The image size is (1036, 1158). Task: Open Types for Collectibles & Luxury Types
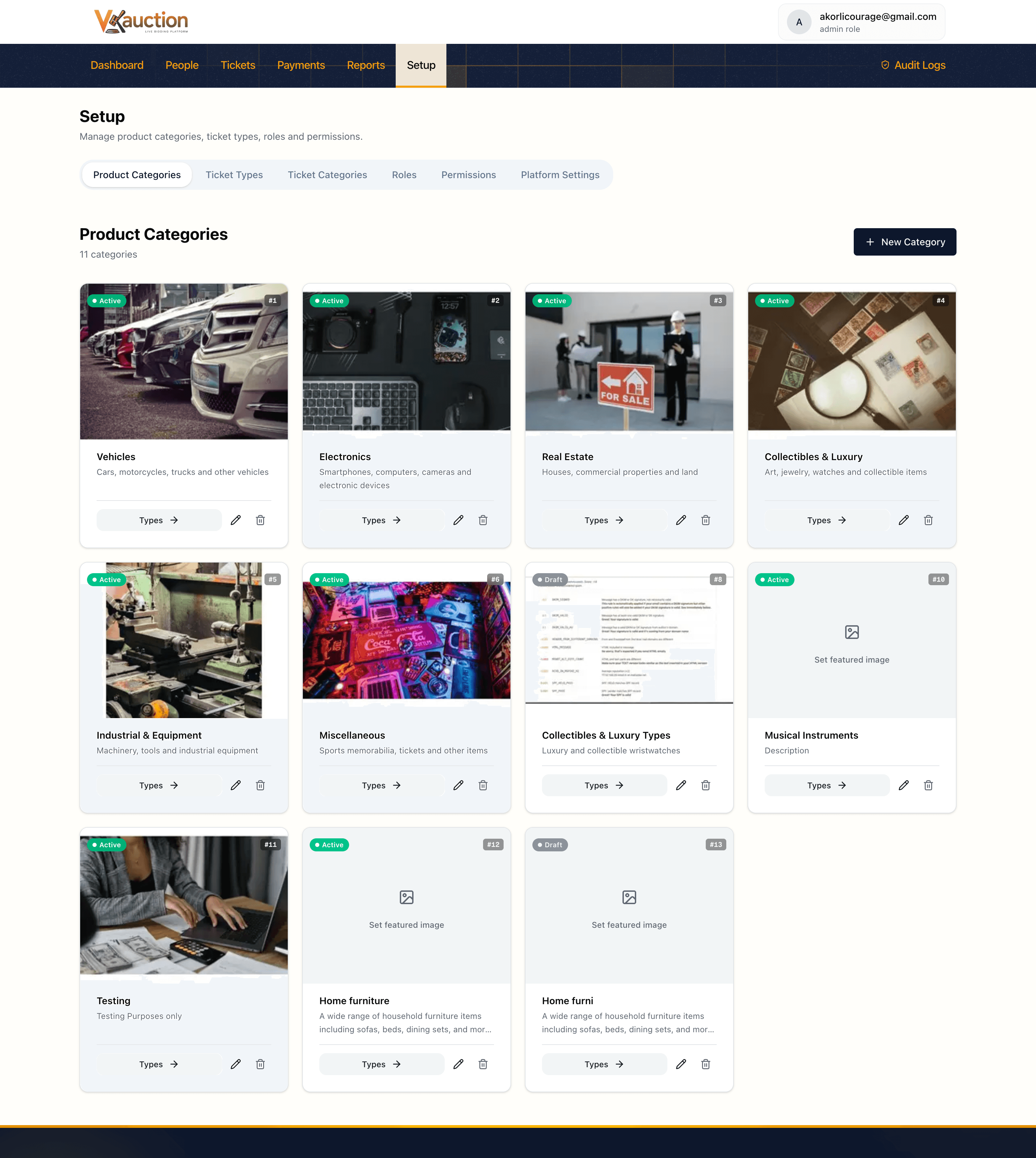click(x=604, y=786)
